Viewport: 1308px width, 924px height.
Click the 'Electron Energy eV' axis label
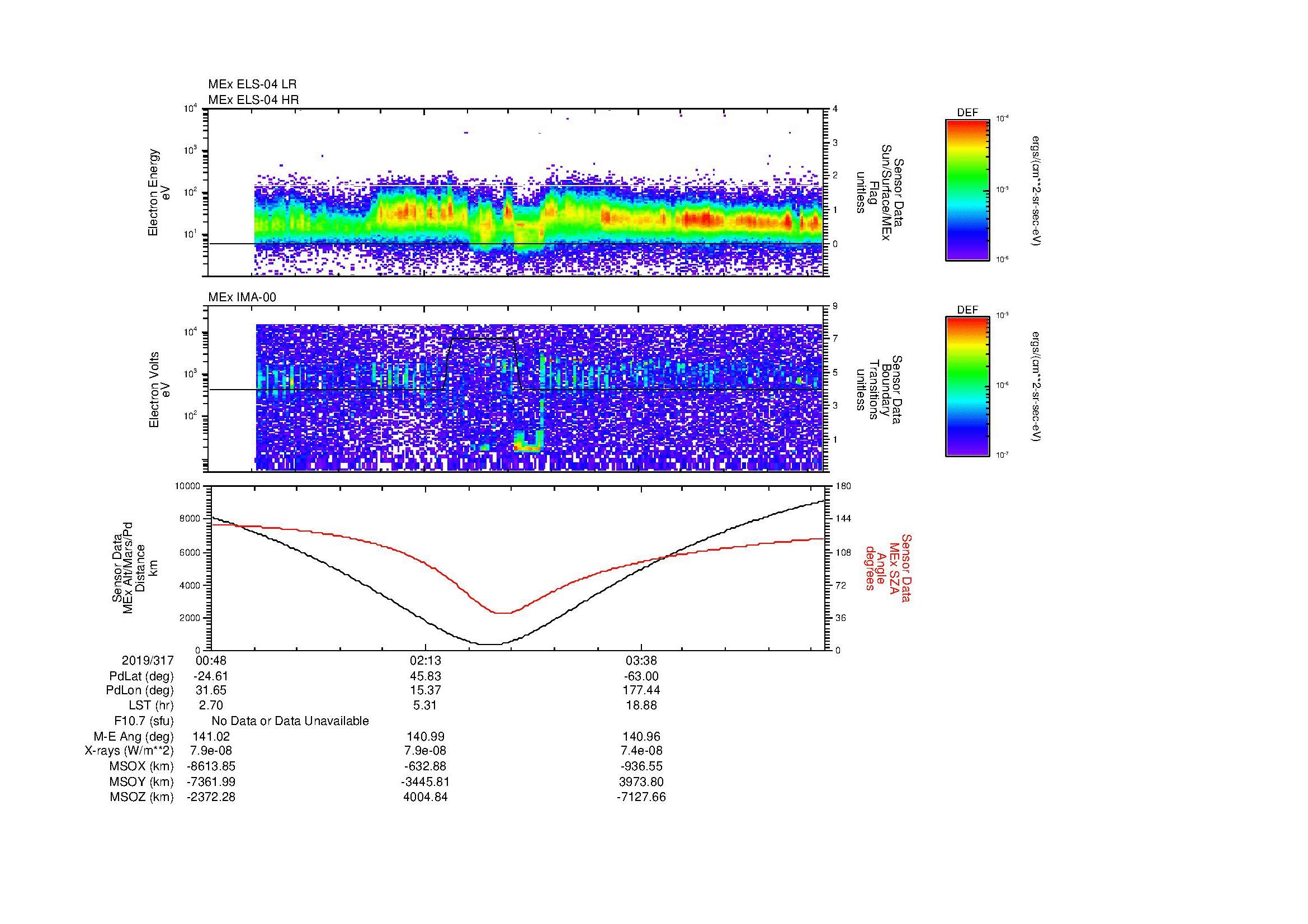[159, 192]
